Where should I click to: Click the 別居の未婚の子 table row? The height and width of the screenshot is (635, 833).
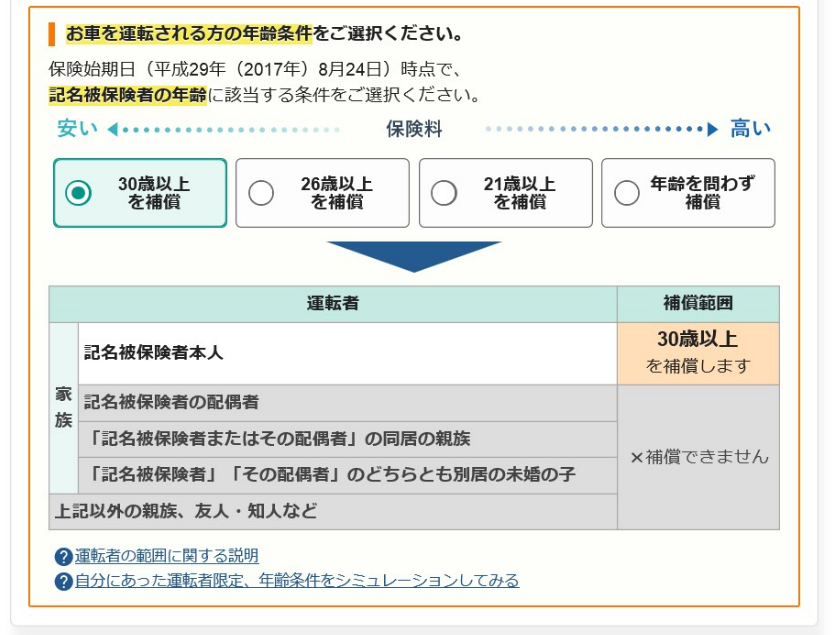pos(347,475)
